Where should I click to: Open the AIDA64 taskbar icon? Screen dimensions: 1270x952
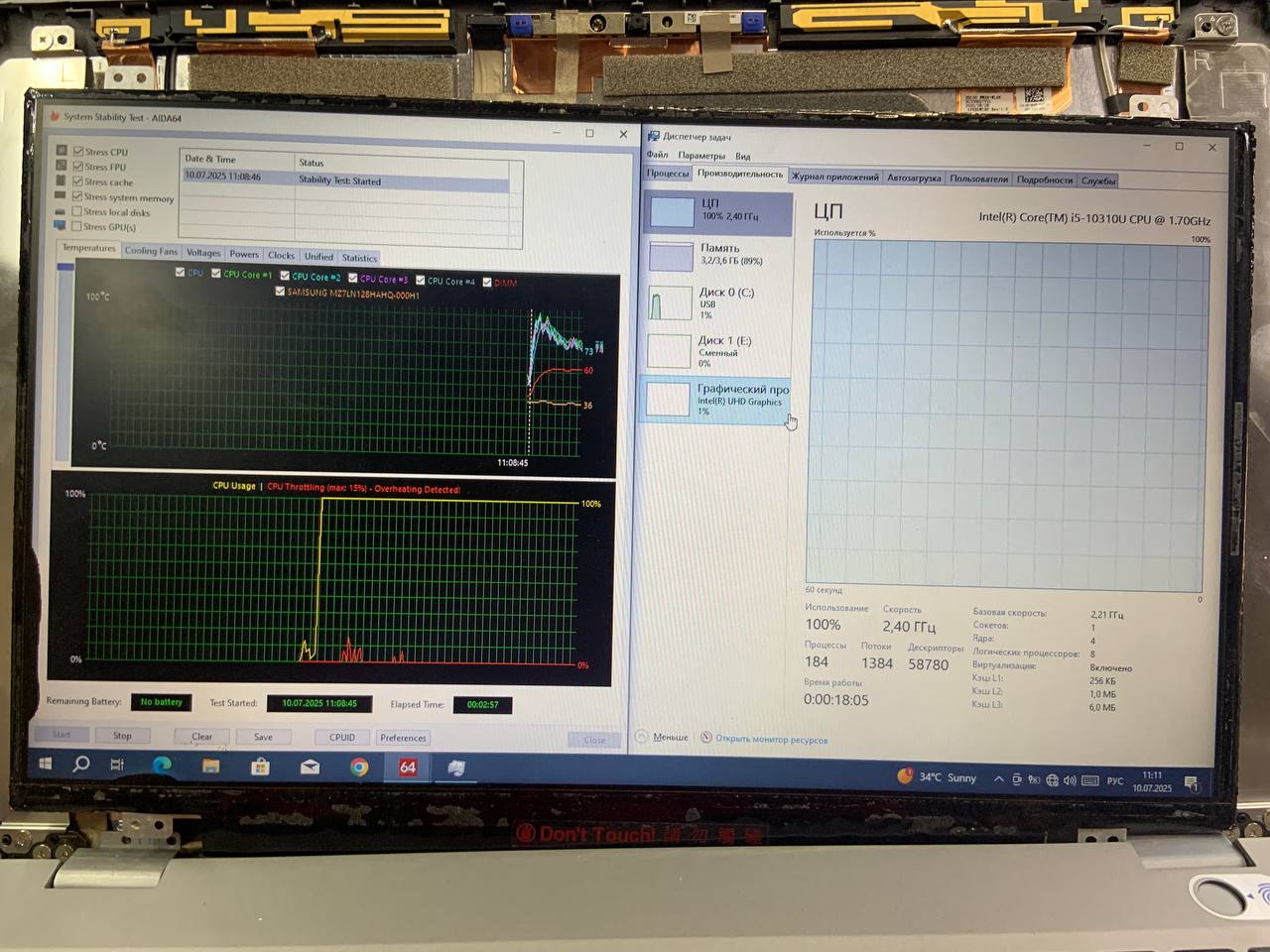point(408,767)
